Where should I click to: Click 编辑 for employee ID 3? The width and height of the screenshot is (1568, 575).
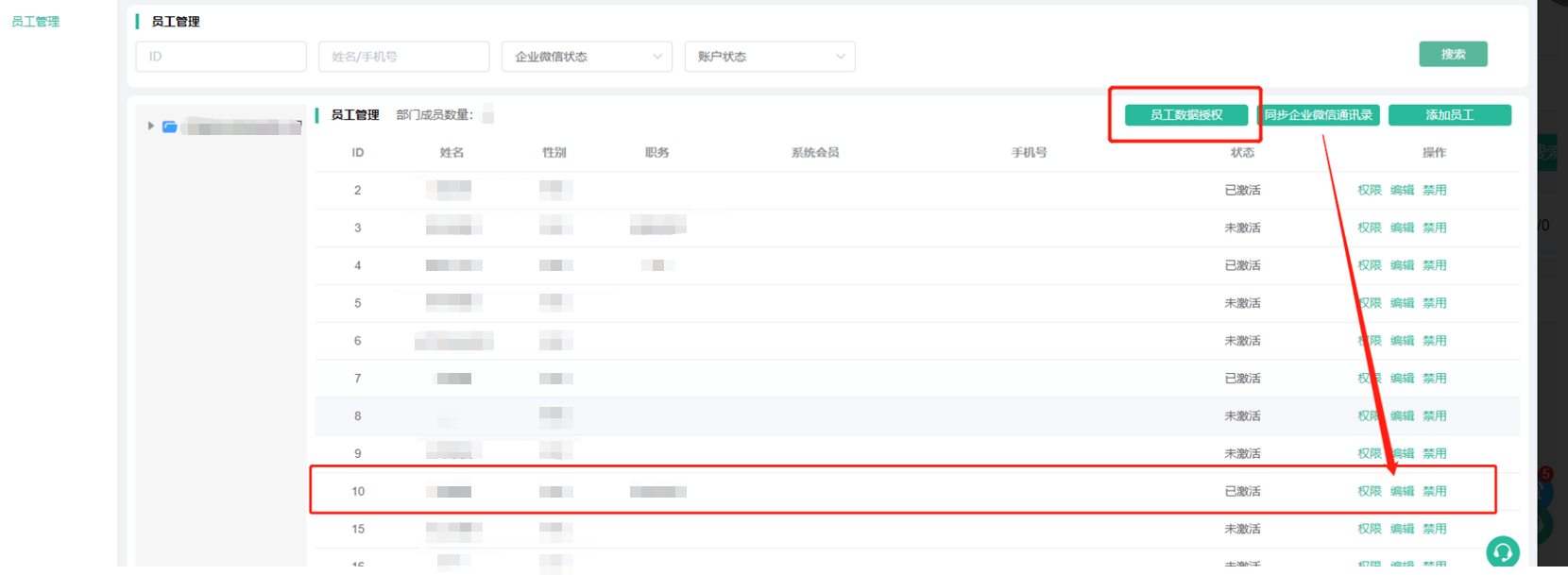(1403, 228)
